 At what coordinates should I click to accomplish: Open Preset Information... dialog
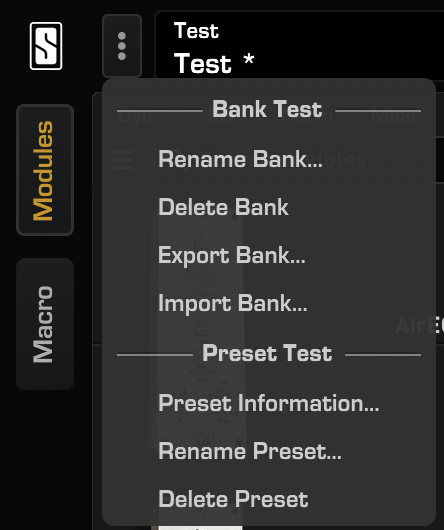(269, 403)
